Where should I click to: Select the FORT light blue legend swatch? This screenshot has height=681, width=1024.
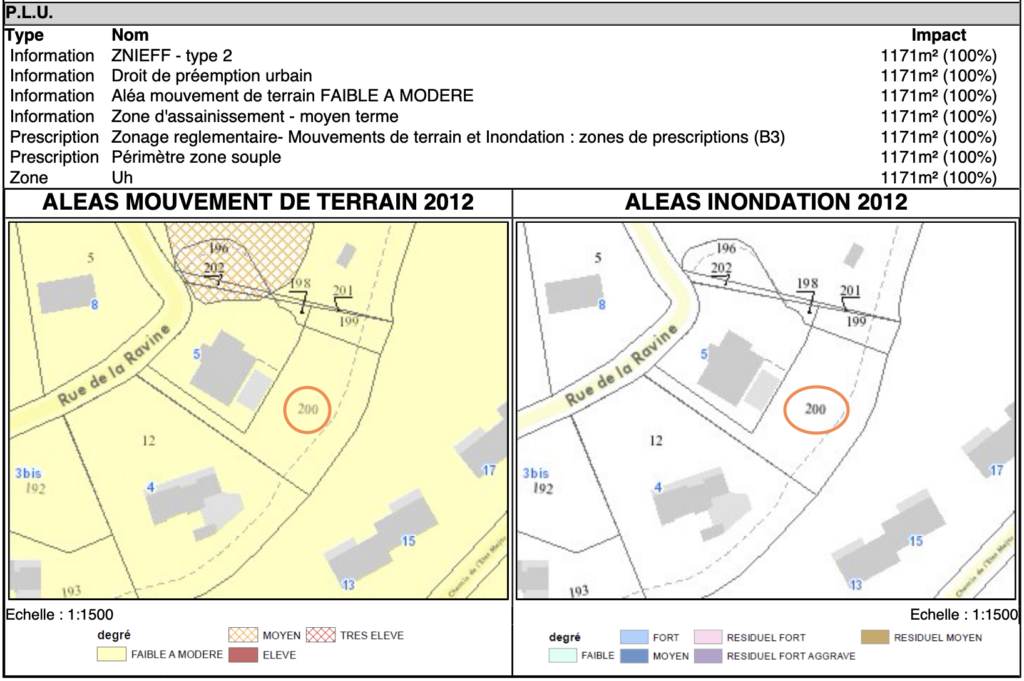pyautogui.click(x=634, y=637)
